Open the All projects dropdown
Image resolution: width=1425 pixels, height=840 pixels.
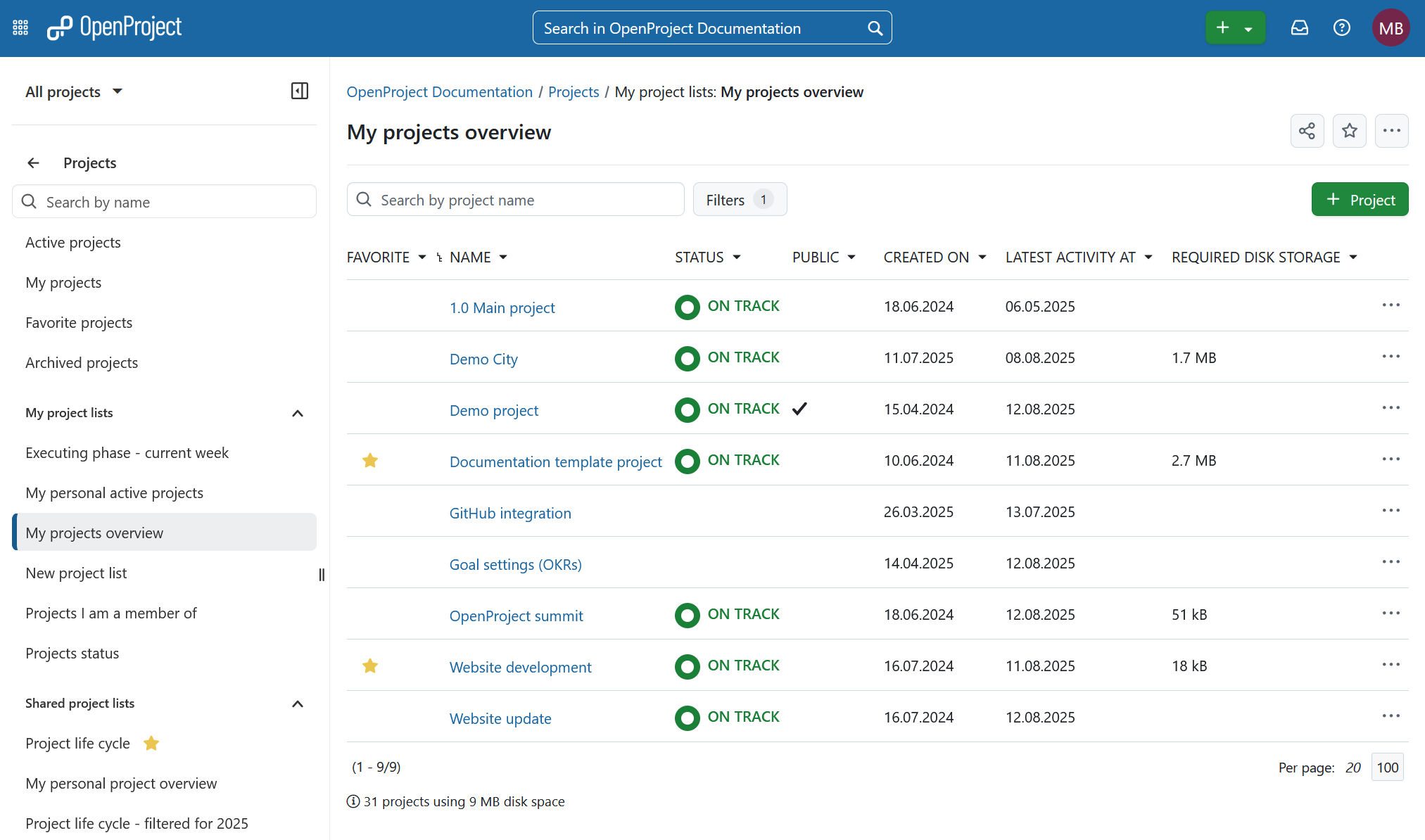(74, 91)
